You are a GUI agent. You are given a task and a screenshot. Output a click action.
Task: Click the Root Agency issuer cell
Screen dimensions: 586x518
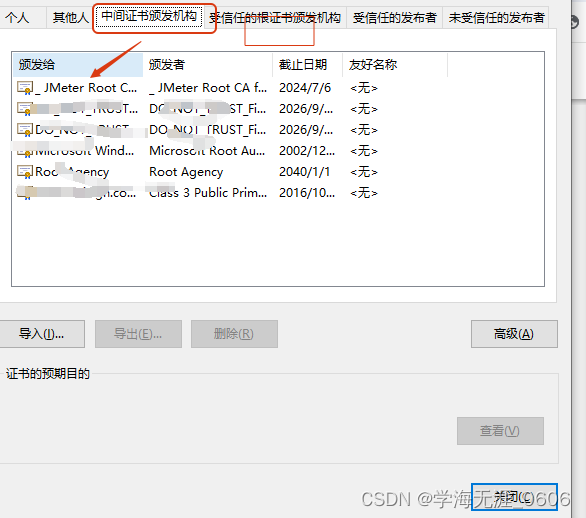pyautogui.click(x=186, y=172)
